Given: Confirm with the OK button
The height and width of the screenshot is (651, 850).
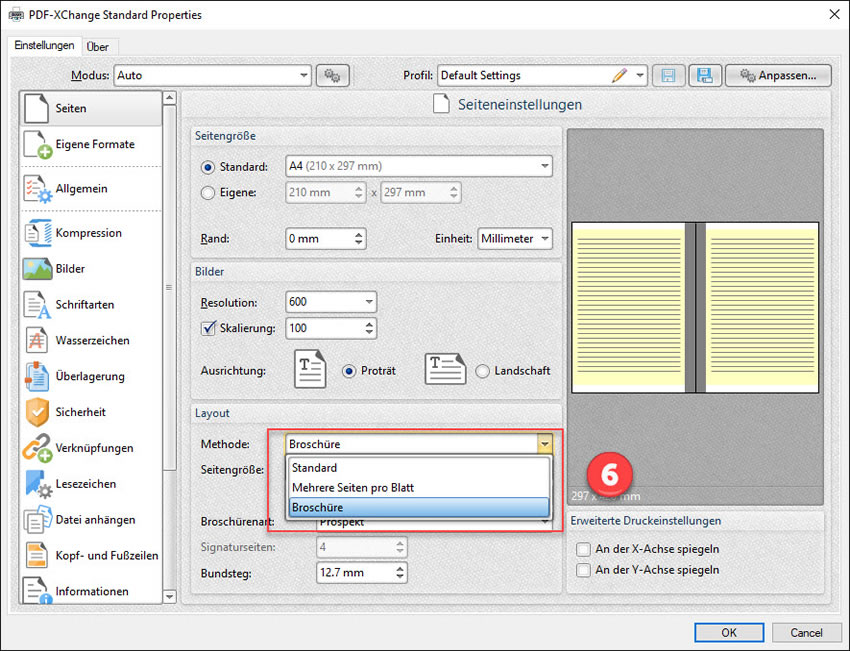Looking at the screenshot, I should coord(729,633).
